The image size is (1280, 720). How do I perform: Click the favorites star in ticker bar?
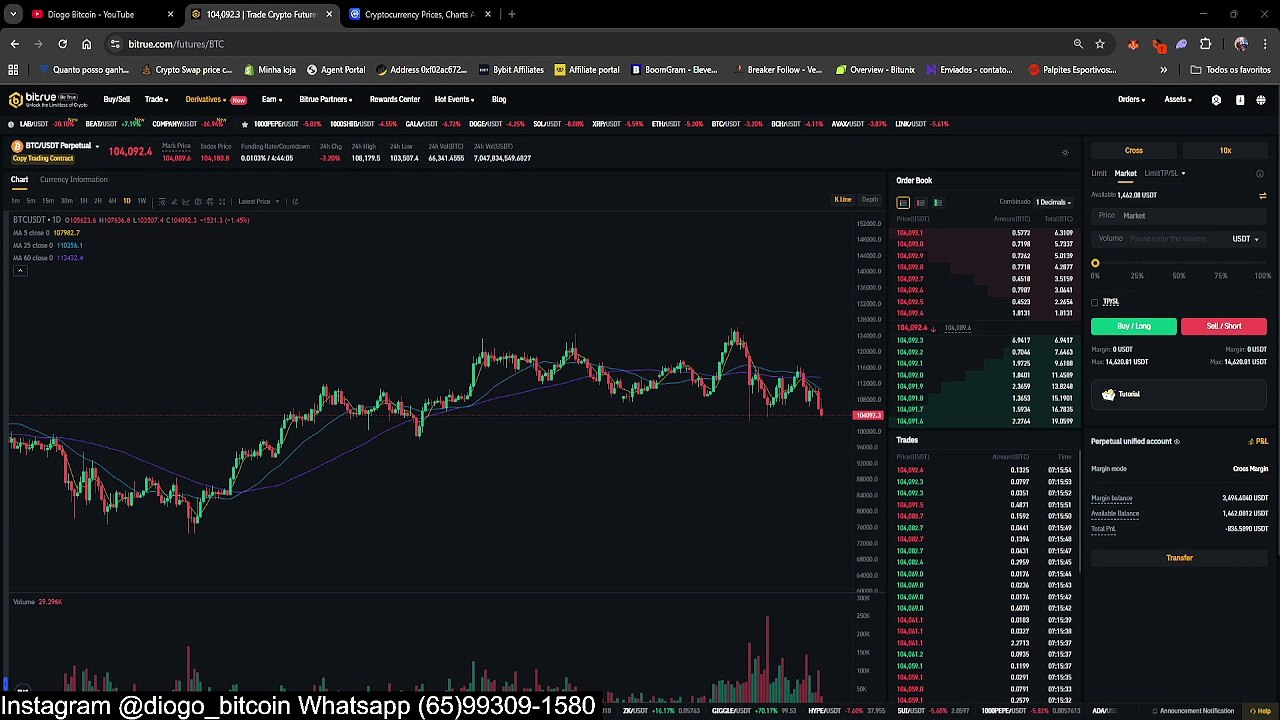(244, 124)
